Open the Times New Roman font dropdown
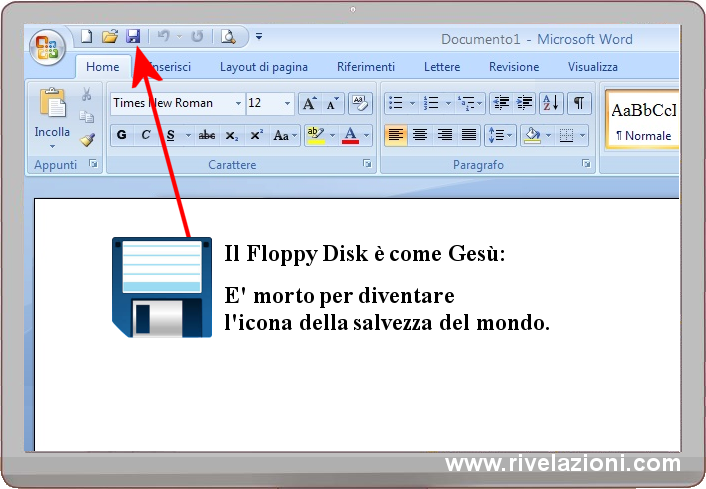 [238, 103]
